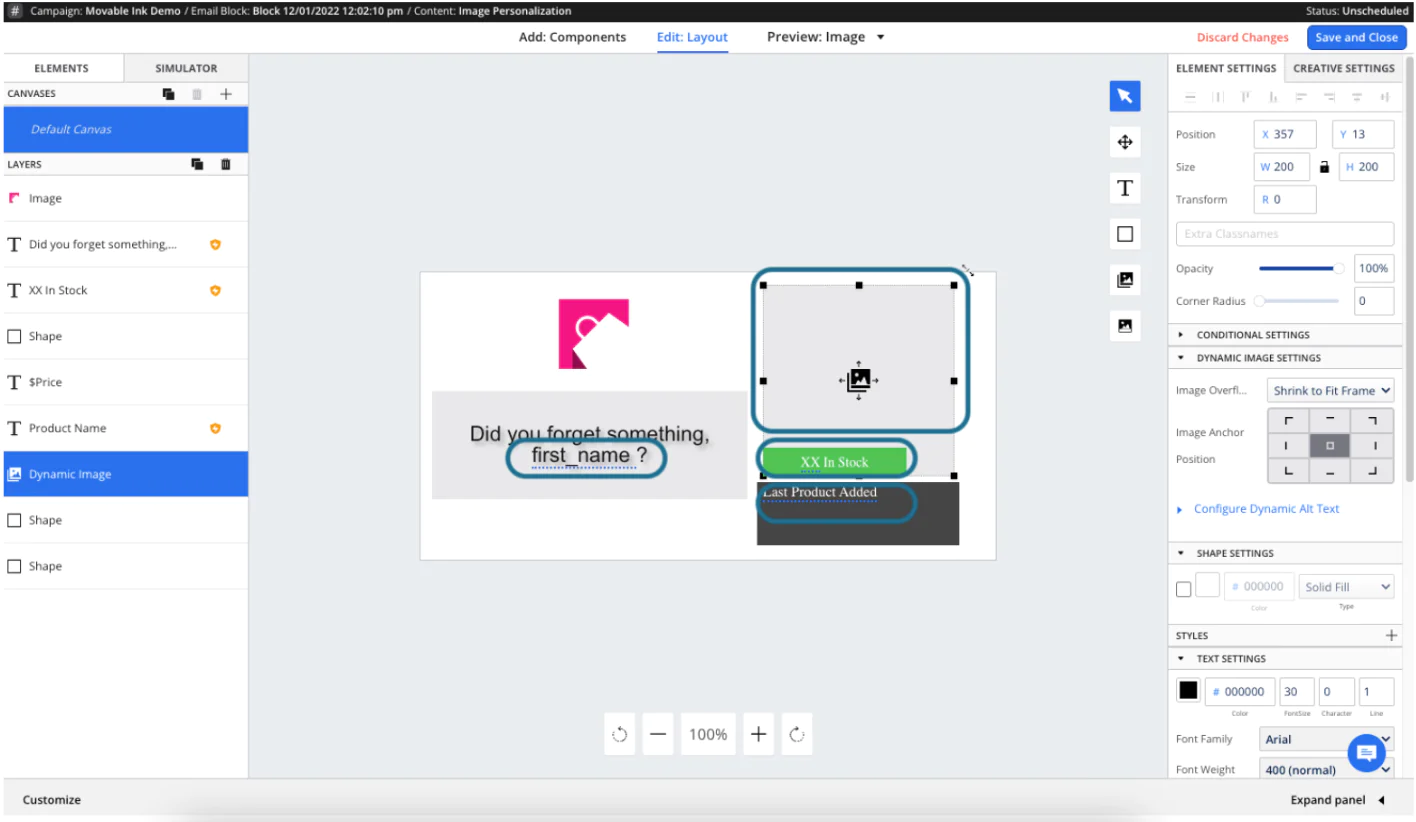The width and height of the screenshot is (1416, 822).
Task: Lock the aspect ratio between width and height
Action: tap(1324, 166)
